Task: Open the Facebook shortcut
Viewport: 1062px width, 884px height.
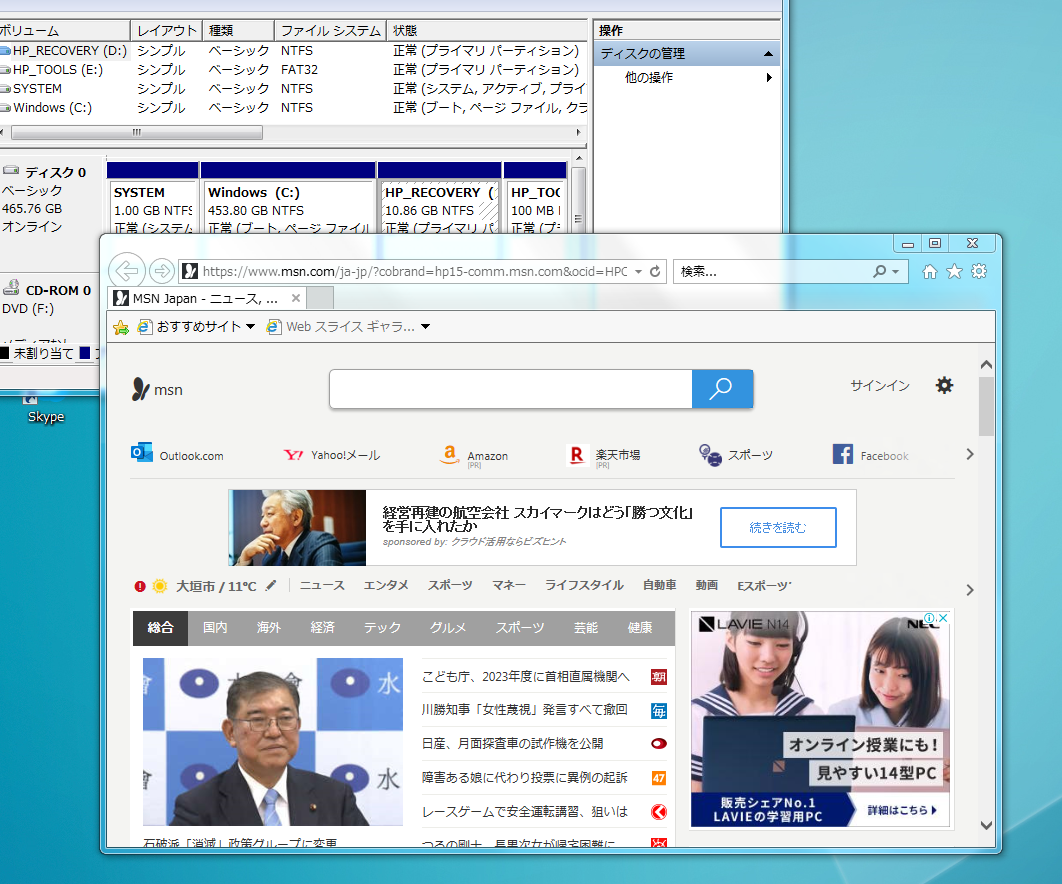Action: [870, 455]
